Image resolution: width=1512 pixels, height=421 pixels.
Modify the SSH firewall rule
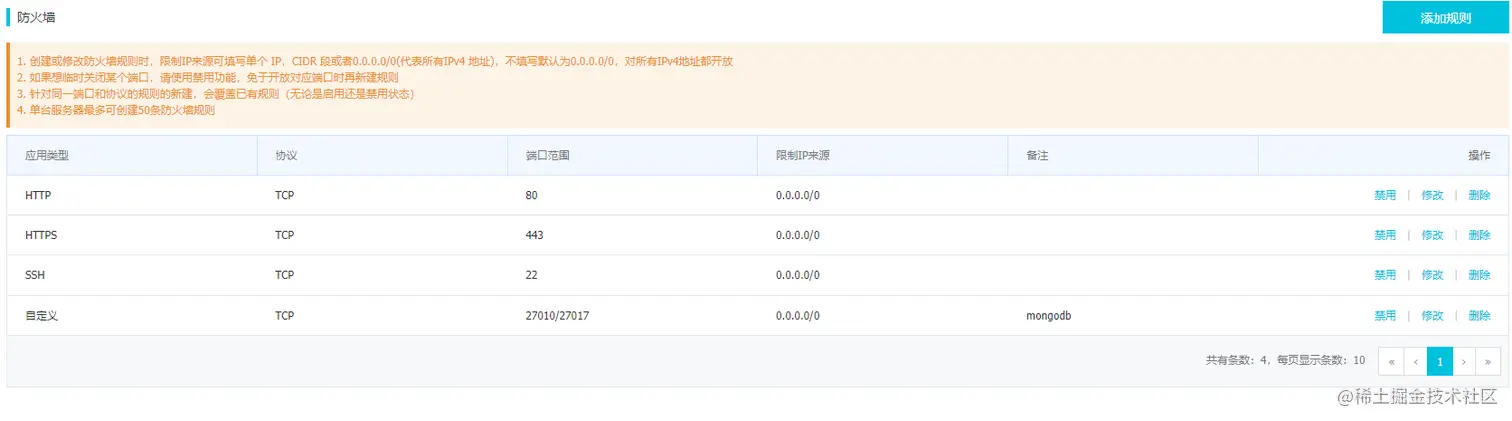tap(1432, 275)
